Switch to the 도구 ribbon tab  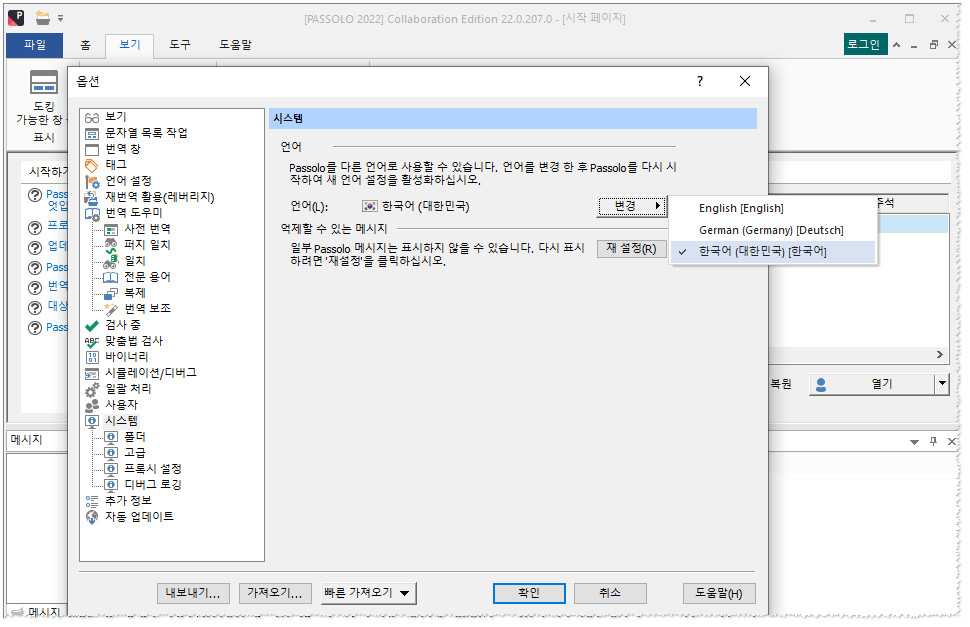tap(180, 45)
